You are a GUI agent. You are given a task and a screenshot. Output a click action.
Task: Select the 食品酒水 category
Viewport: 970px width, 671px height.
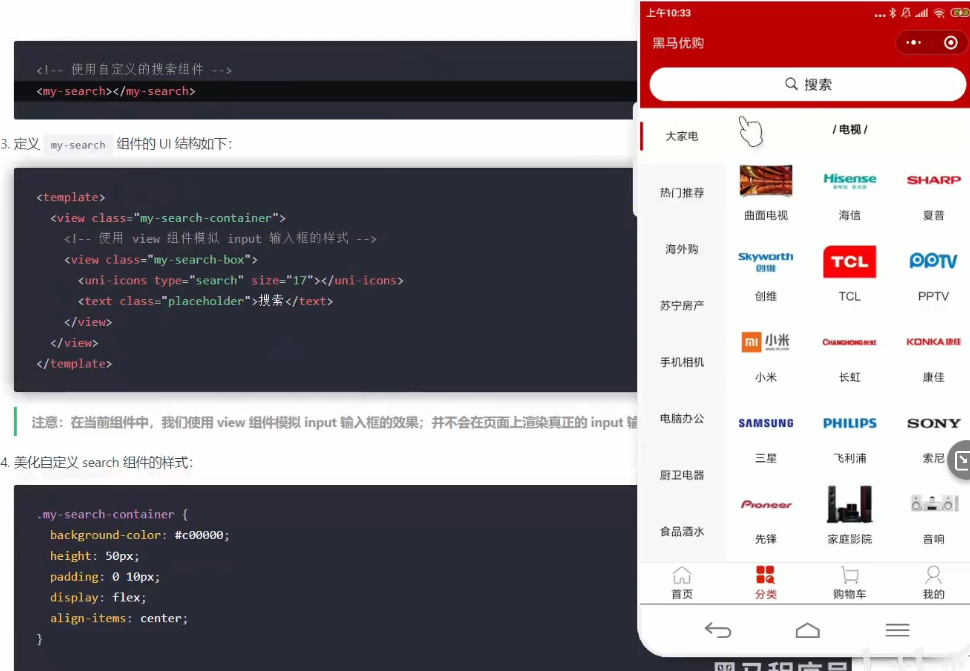682,531
